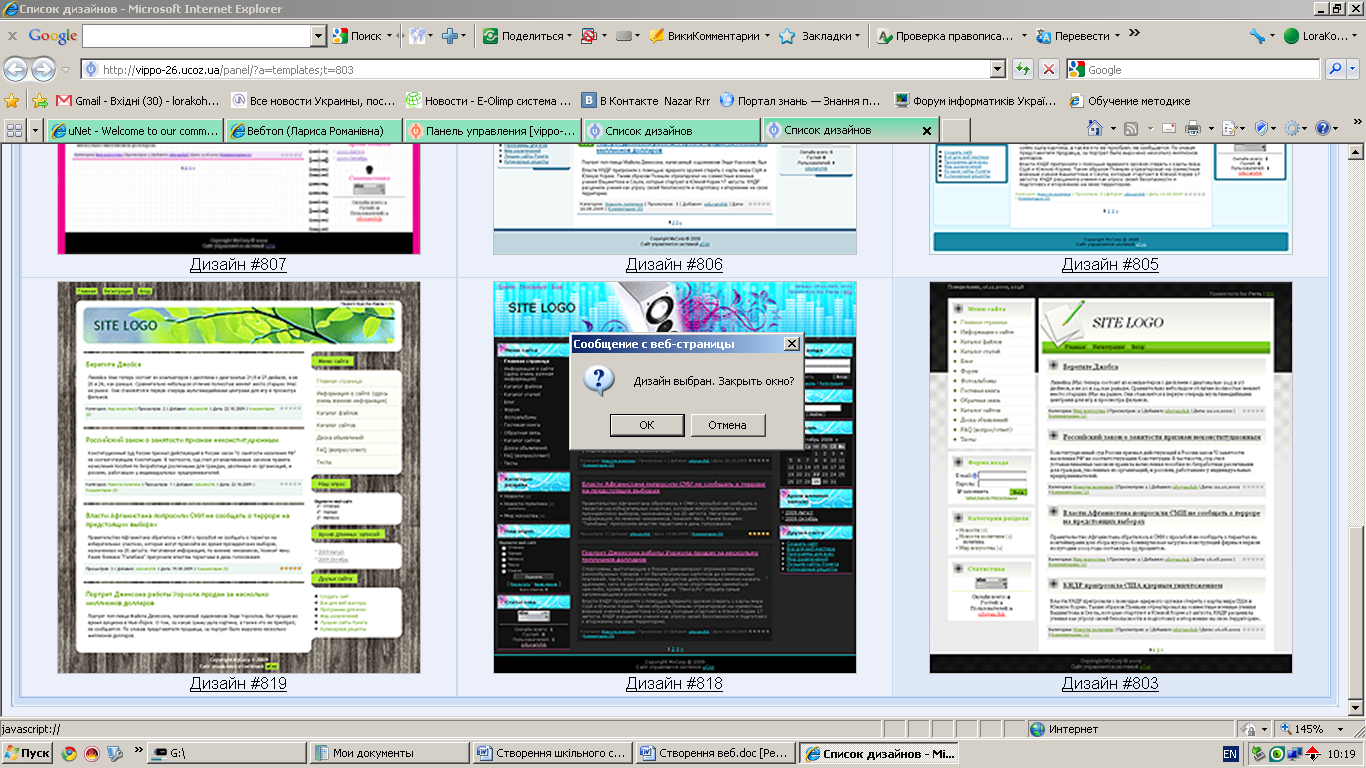Click the EN language indicator in tray

(1230, 754)
